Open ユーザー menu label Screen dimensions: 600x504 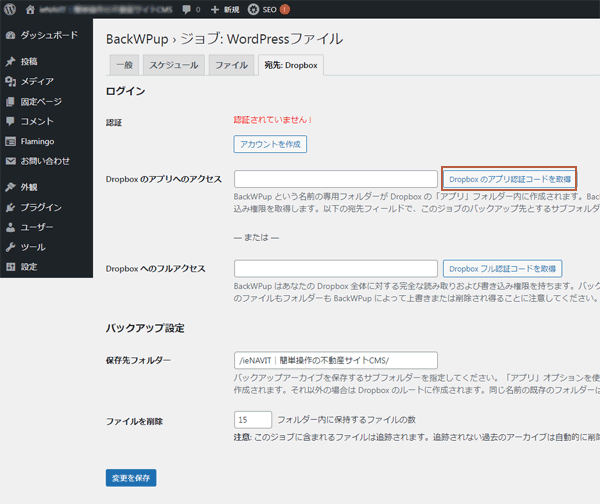click(x=37, y=227)
